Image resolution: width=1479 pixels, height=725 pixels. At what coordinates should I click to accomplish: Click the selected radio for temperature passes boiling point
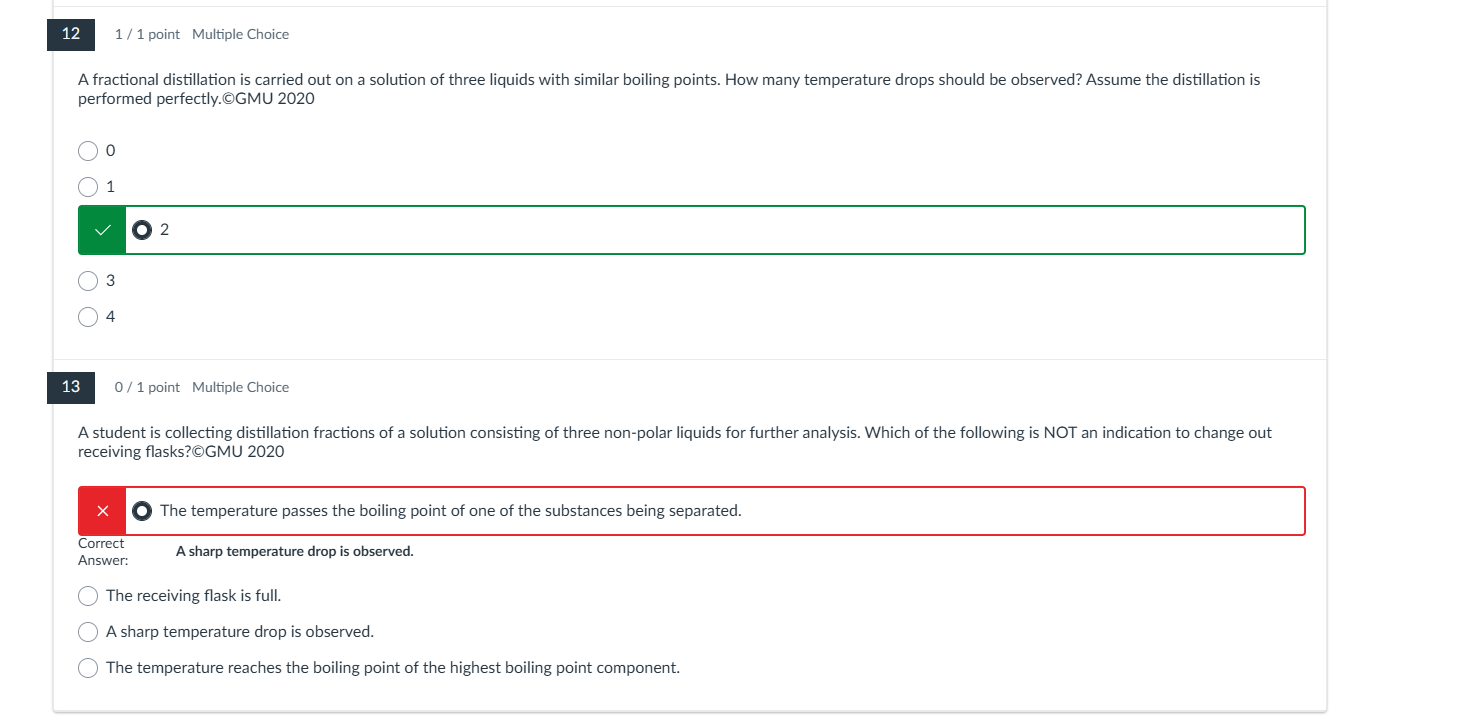(143, 511)
